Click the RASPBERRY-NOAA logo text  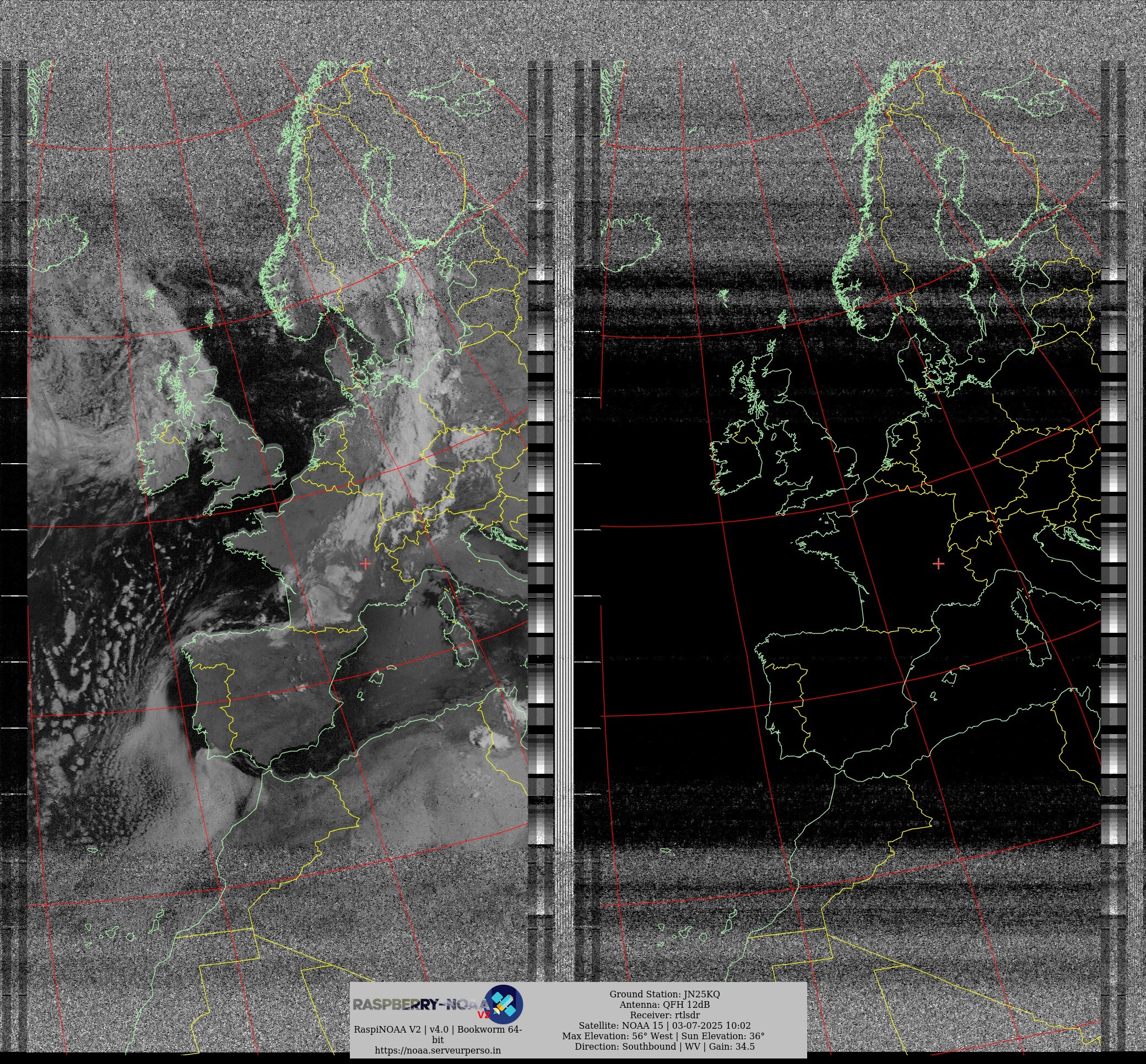(x=421, y=1005)
